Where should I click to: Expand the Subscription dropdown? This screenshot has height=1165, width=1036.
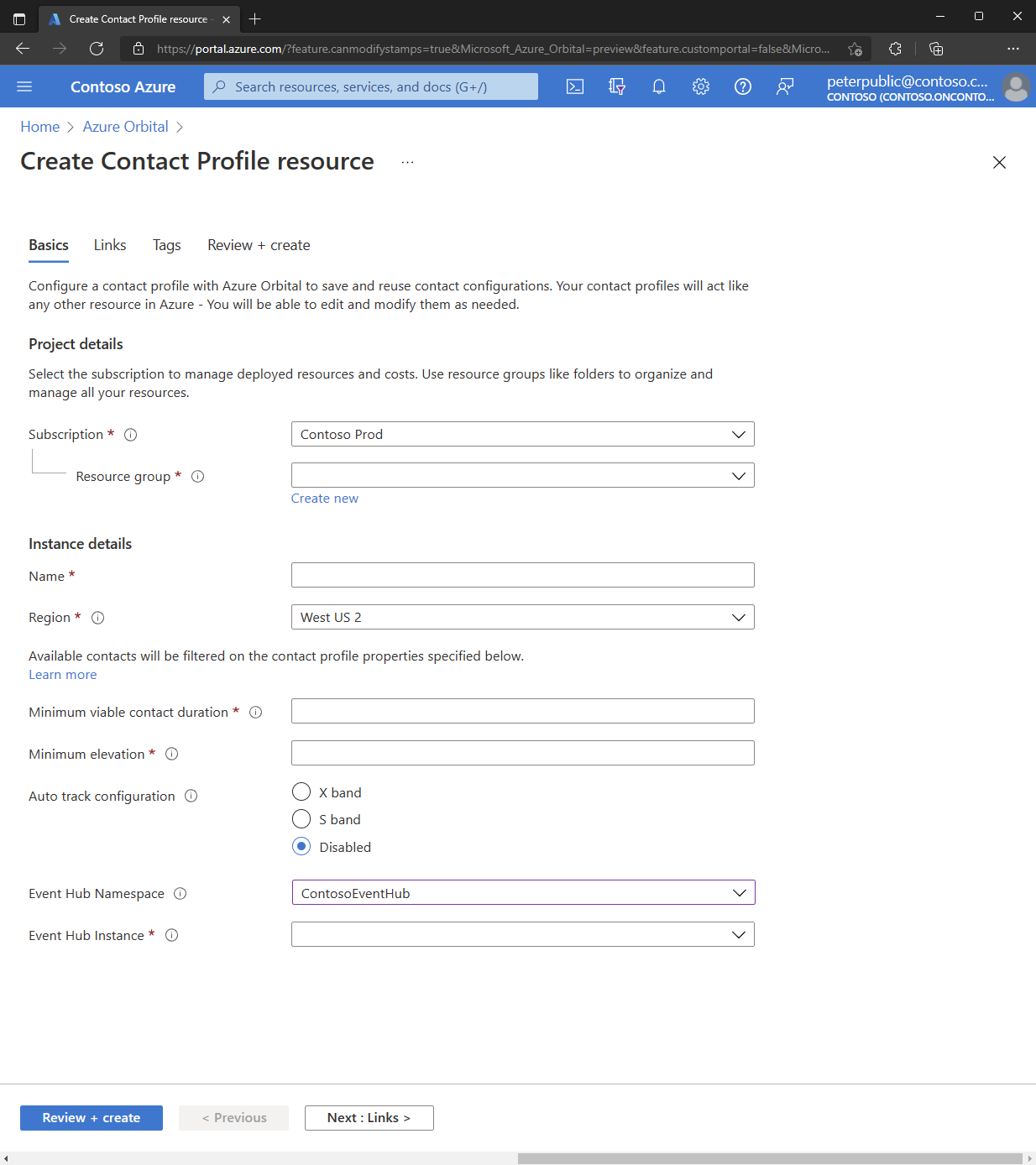tap(522, 434)
